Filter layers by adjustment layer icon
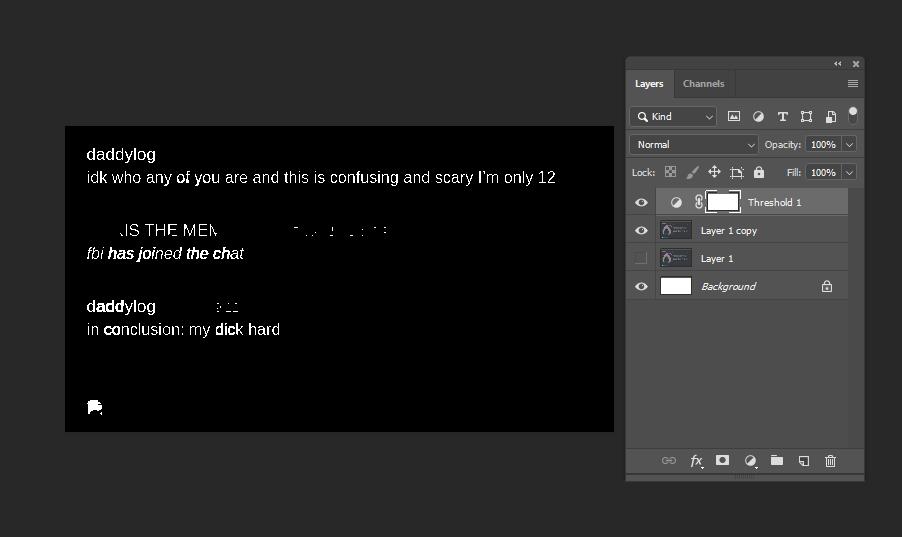The width and height of the screenshot is (902, 537). (x=758, y=116)
